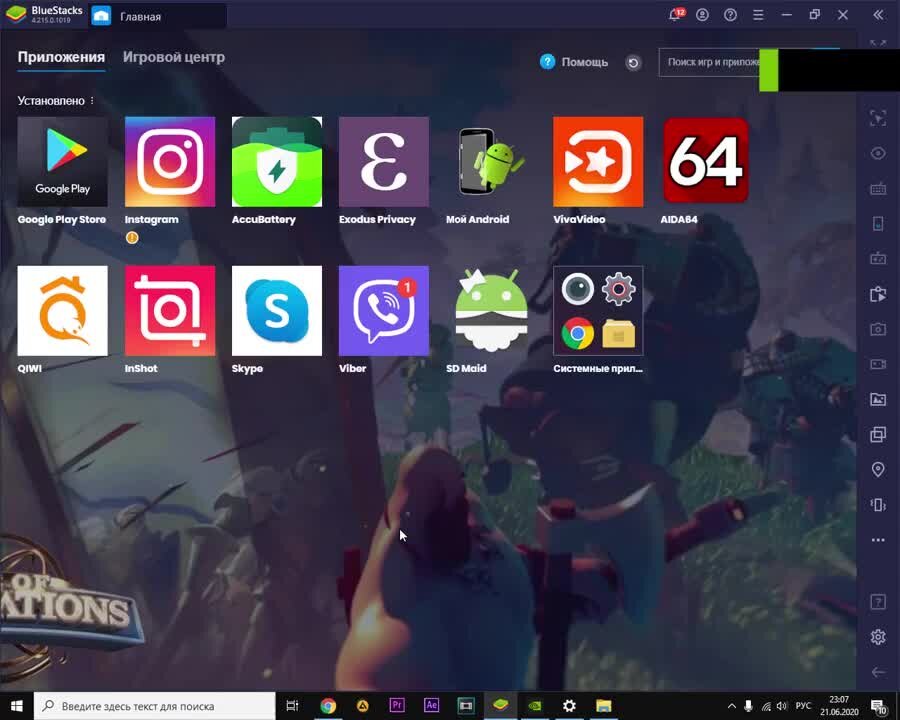Launch Exodus Privacy app

[x=384, y=162]
